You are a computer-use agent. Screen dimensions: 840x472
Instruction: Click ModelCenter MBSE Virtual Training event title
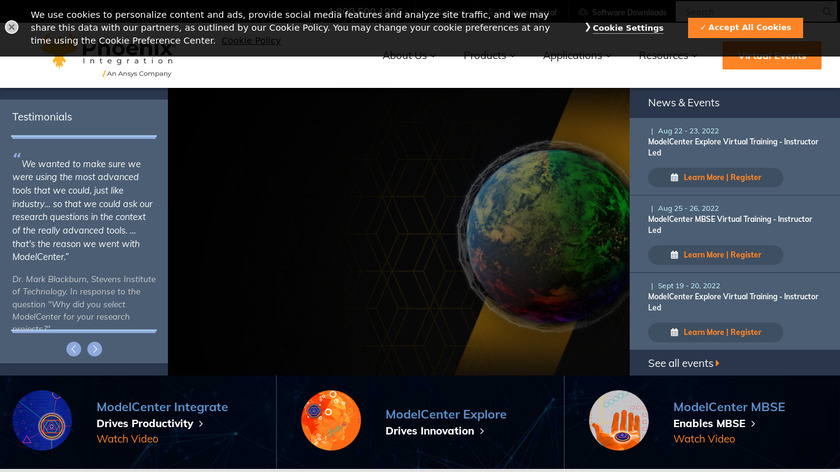(730, 224)
